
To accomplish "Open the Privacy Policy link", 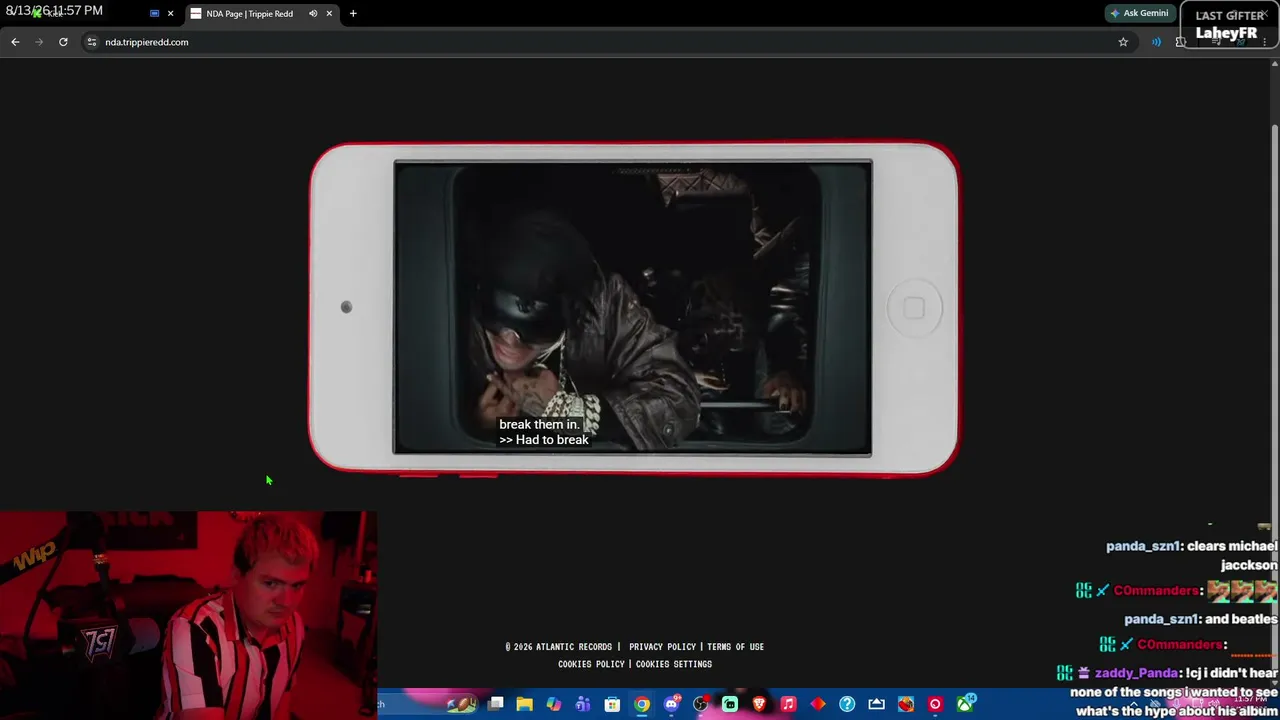I will tap(662, 647).
